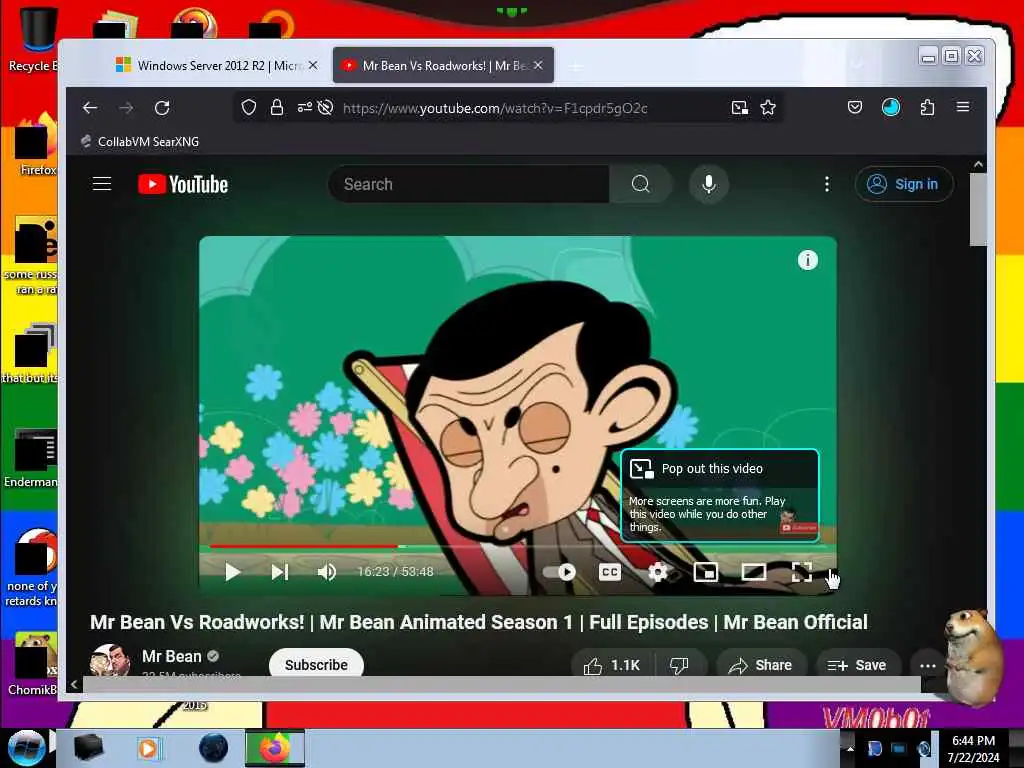Toggle the autoplay switch

point(559,572)
